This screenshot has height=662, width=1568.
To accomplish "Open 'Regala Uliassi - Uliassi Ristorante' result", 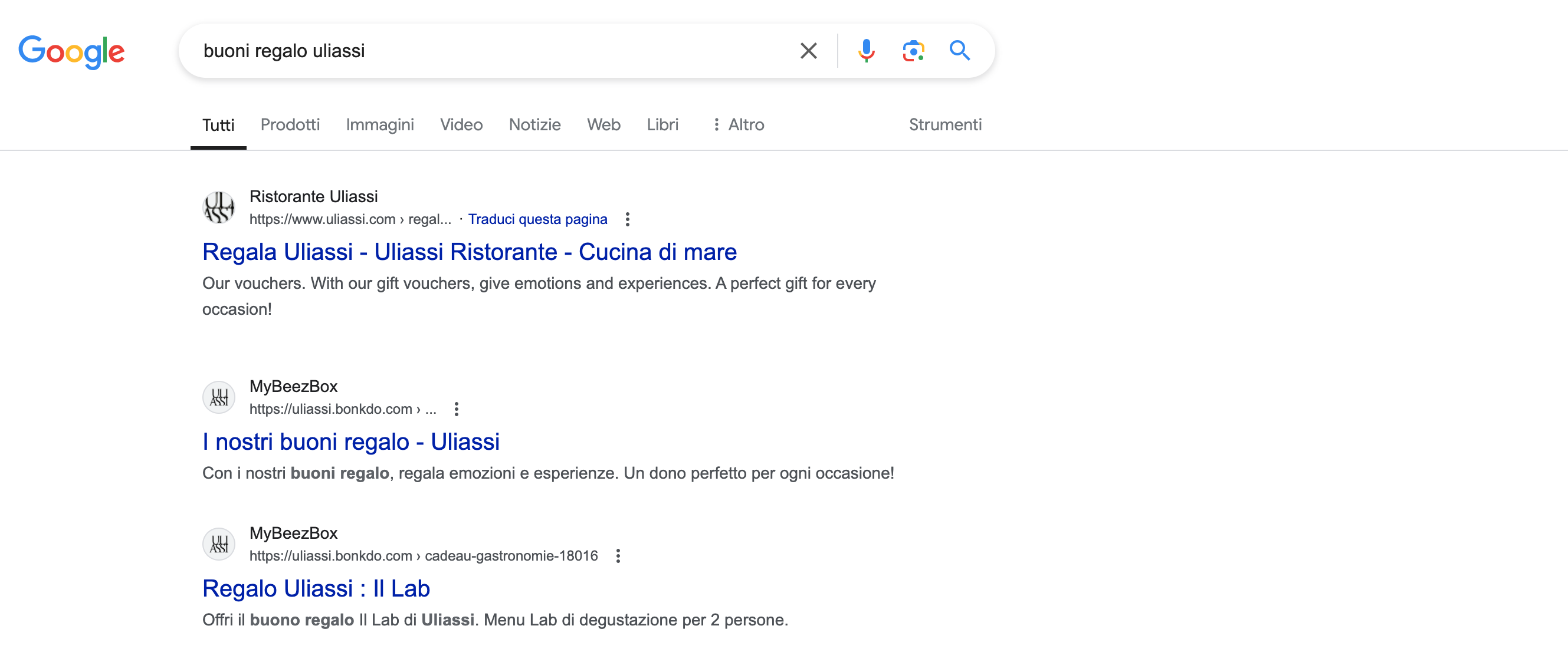I will 470,252.
